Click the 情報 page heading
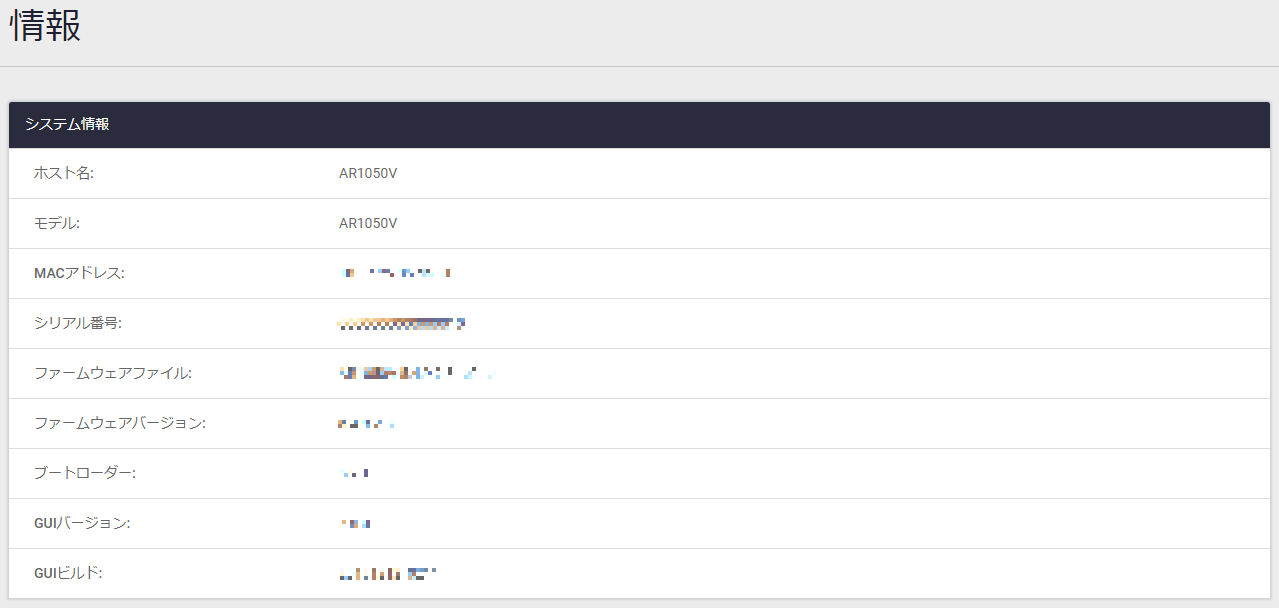Viewport: 1279px width, 608px height. coord(45,27)
